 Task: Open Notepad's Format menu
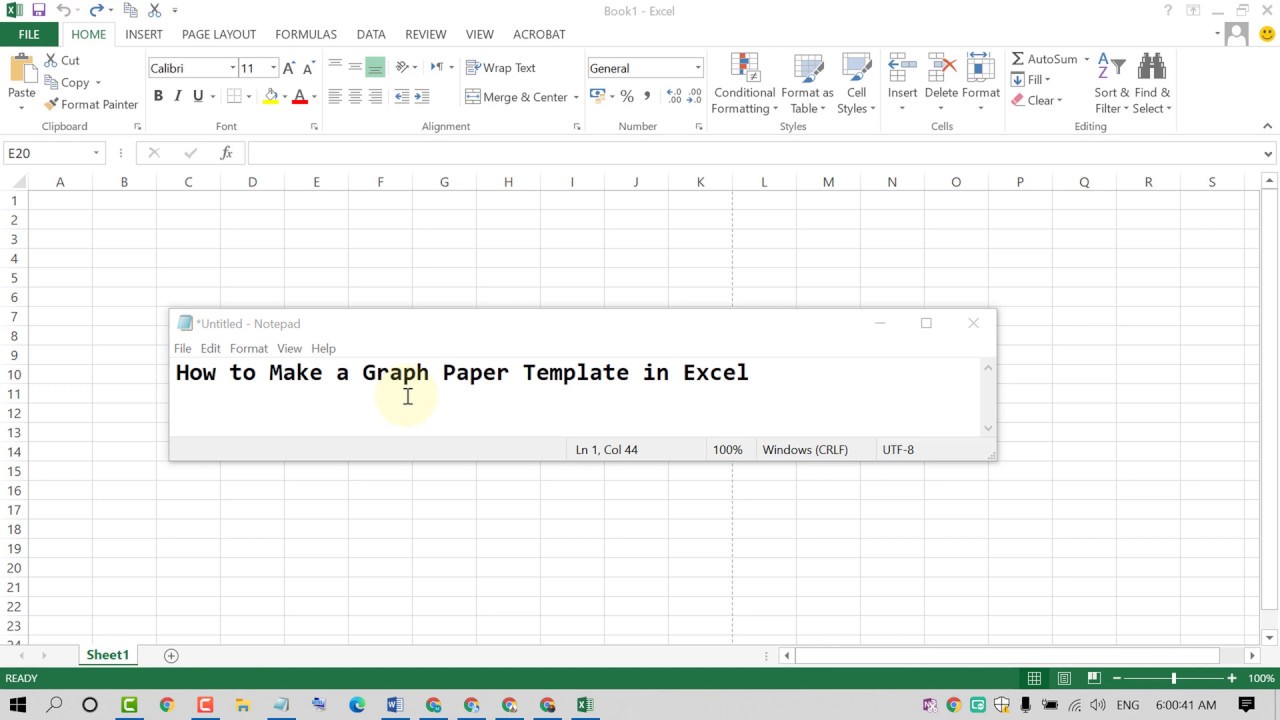(248, 348)
